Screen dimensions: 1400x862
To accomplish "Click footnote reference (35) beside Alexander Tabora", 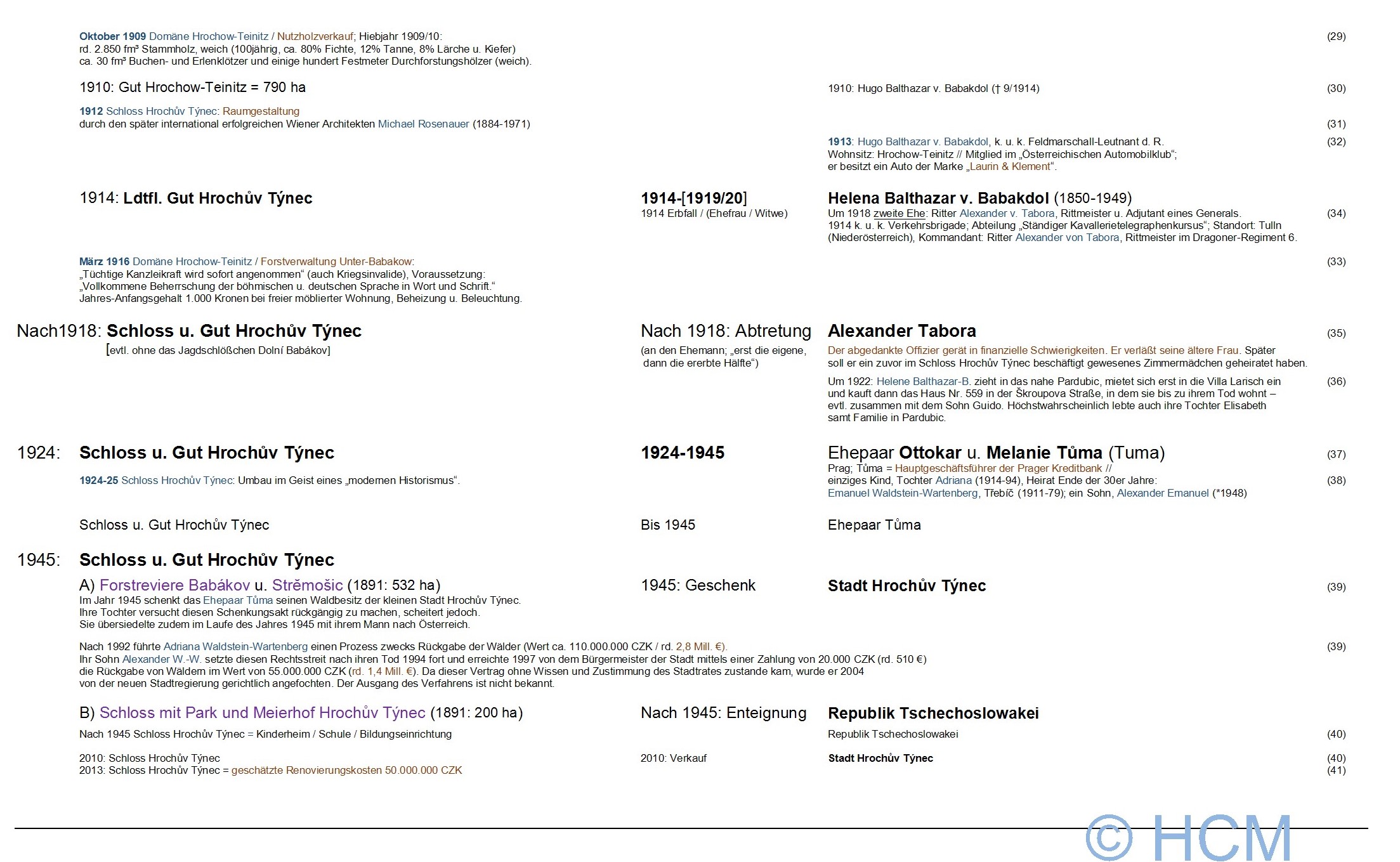I will pyautogui.click(x=1336, y=334).
